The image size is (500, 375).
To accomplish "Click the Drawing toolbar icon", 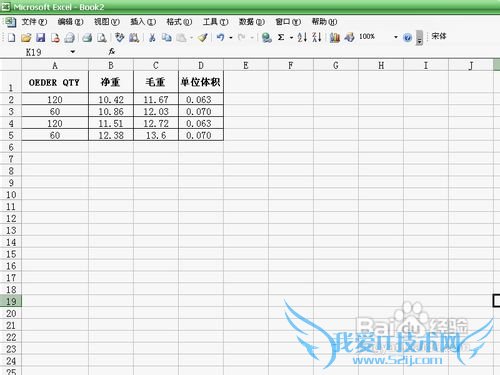I will tap(349, 37).
